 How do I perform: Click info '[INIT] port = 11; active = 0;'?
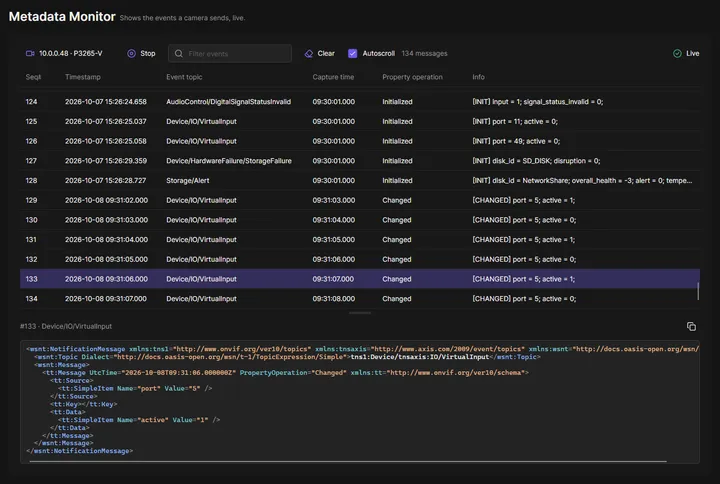coord(515,122)
